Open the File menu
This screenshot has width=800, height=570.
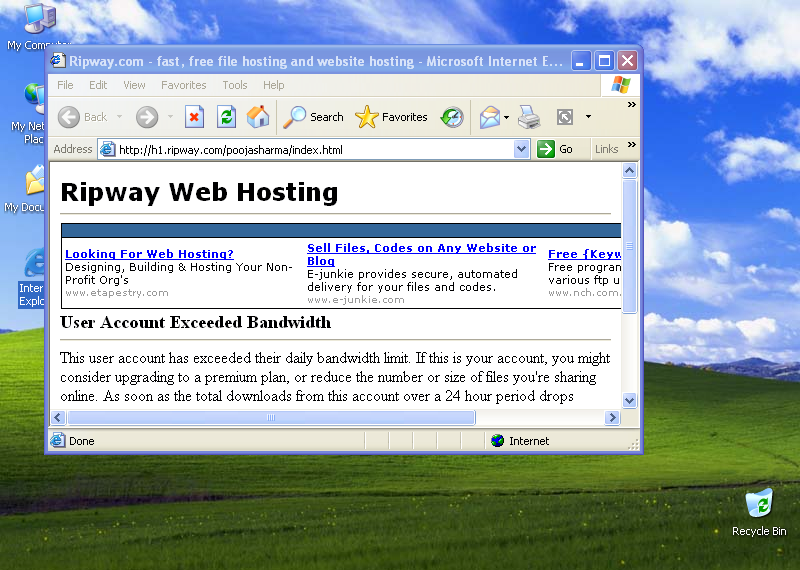point(65,85)
